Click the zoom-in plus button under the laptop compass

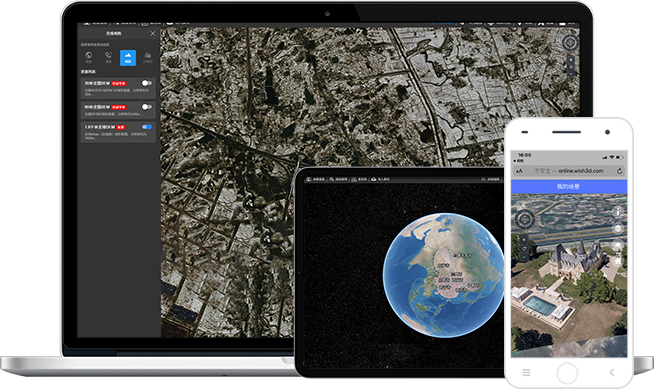tap(571, 60)
